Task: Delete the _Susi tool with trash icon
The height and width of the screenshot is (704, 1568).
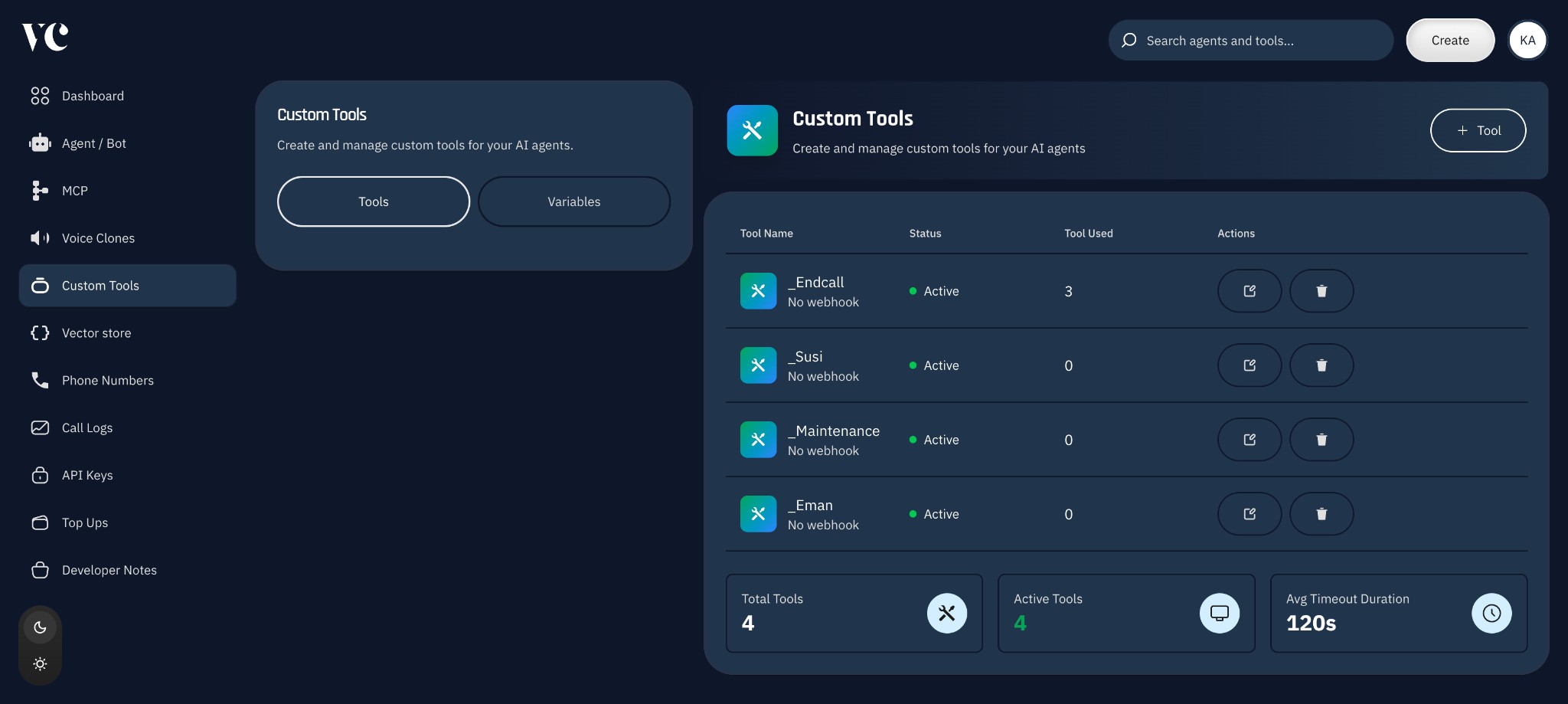Action: [x=1321, y=365]
